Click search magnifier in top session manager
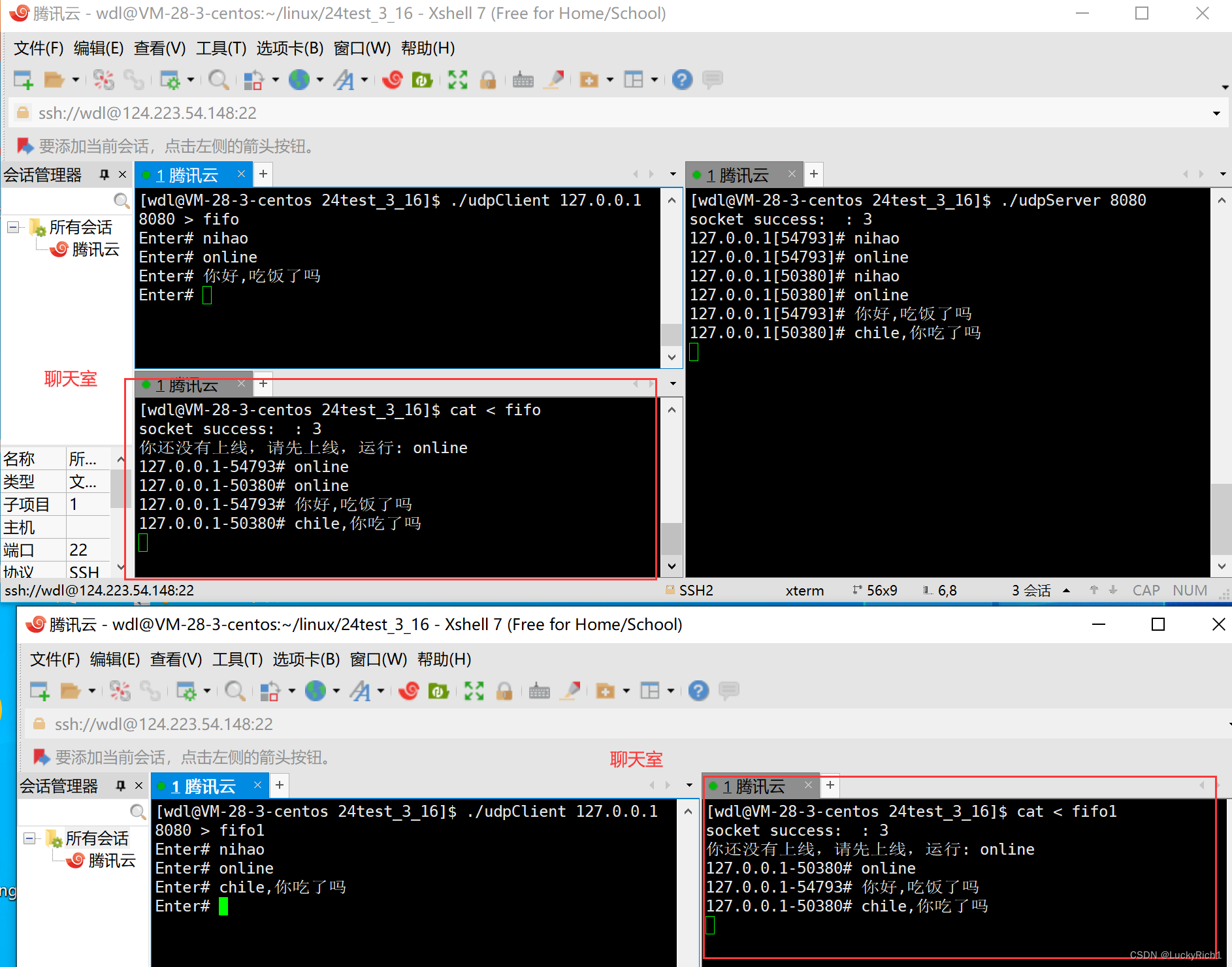The height and width of the screenshot is (967, 1232). click(121, 200)
